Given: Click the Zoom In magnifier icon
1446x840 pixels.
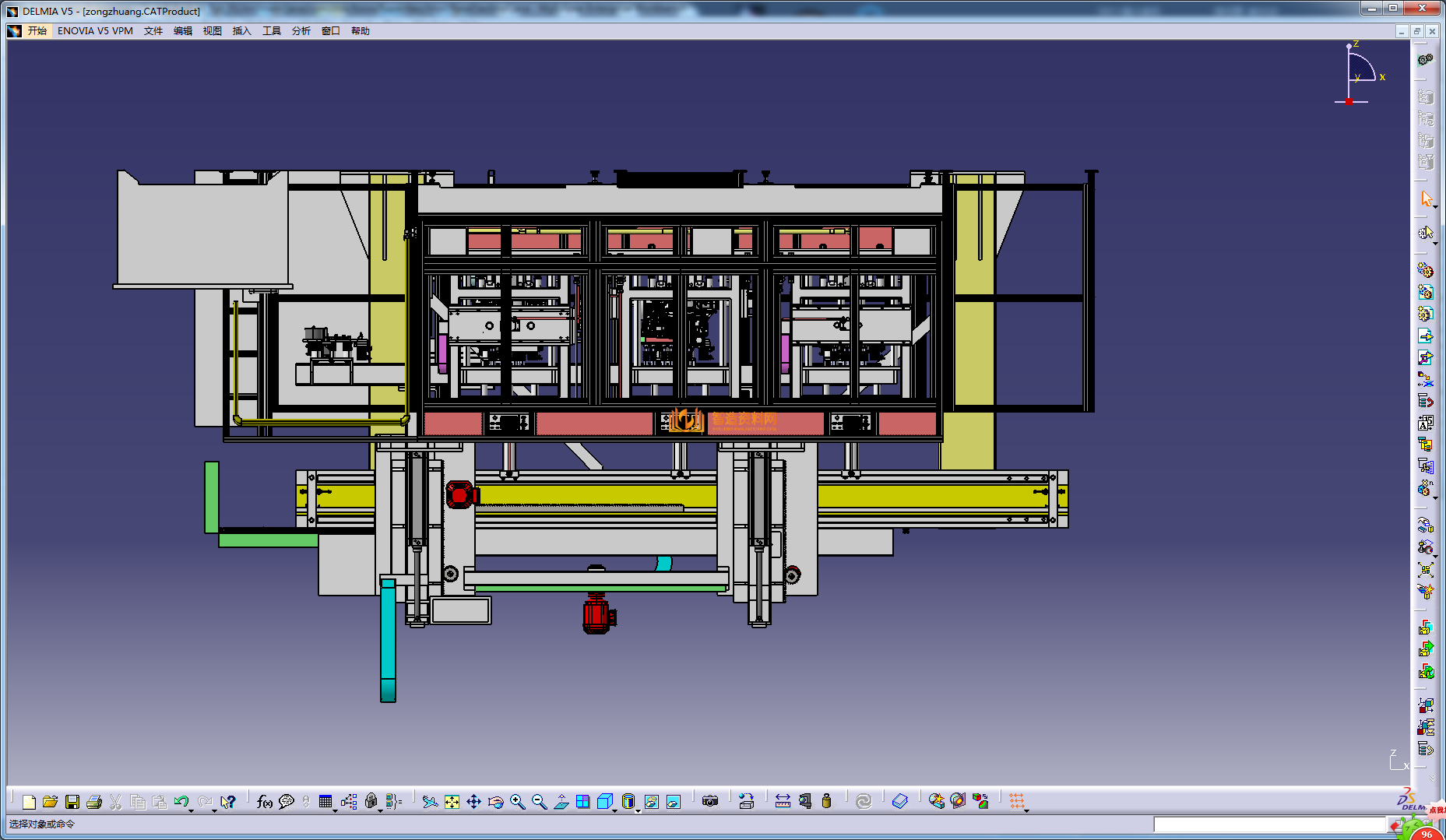Looking at the screenshot, I should click(x=517, y=802).
